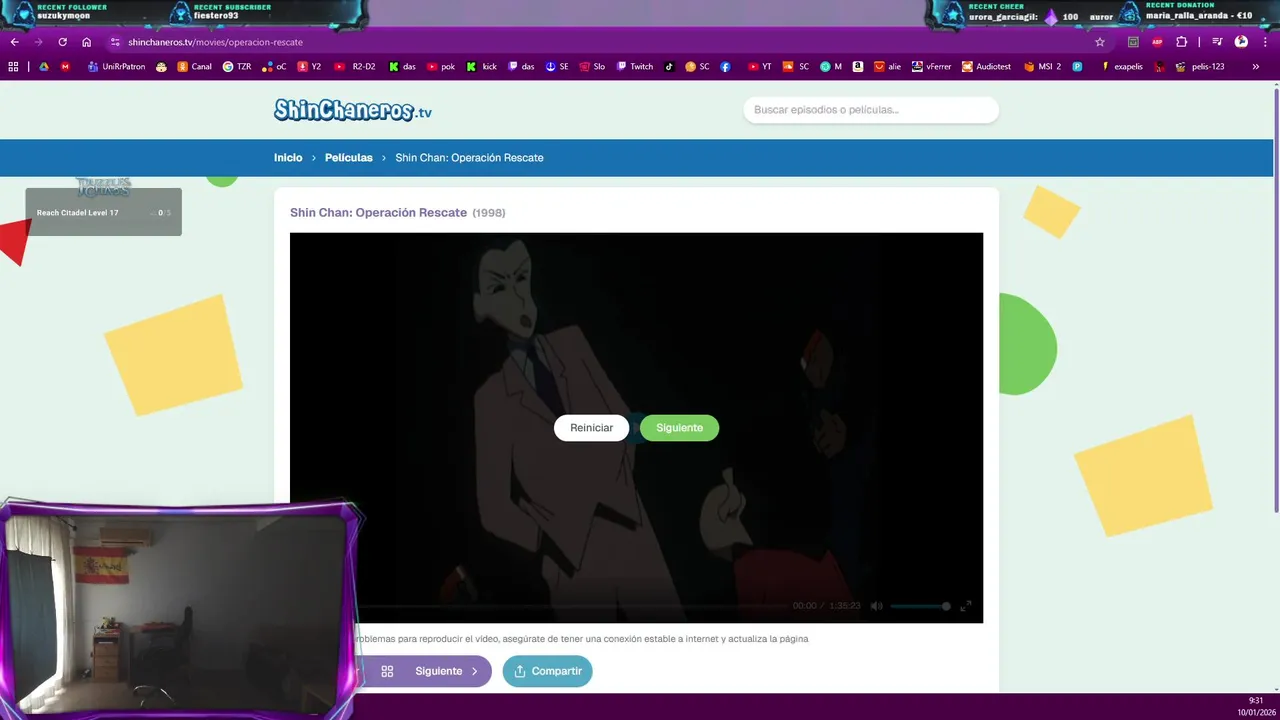Open site information icon in address bar
This screenshot has width=1280, height=720.
click(115, 42)
